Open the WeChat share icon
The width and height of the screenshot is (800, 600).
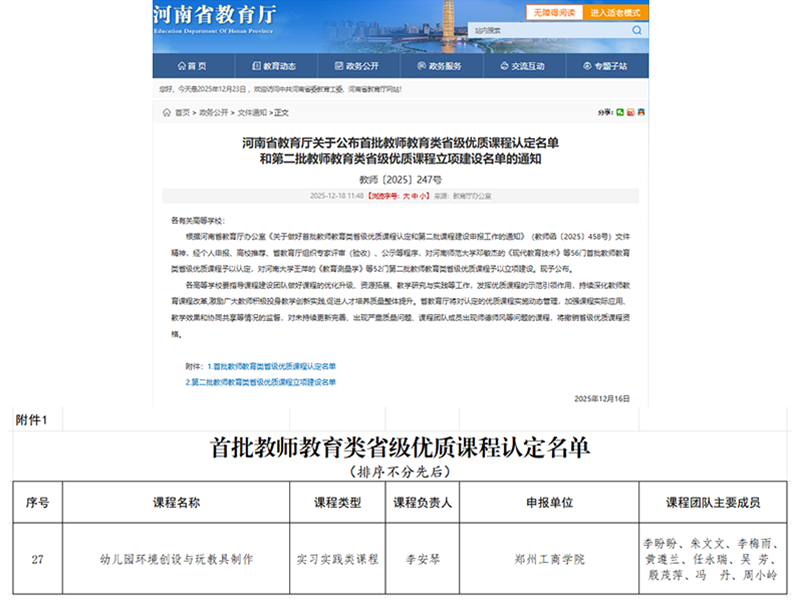coord(620,112)
